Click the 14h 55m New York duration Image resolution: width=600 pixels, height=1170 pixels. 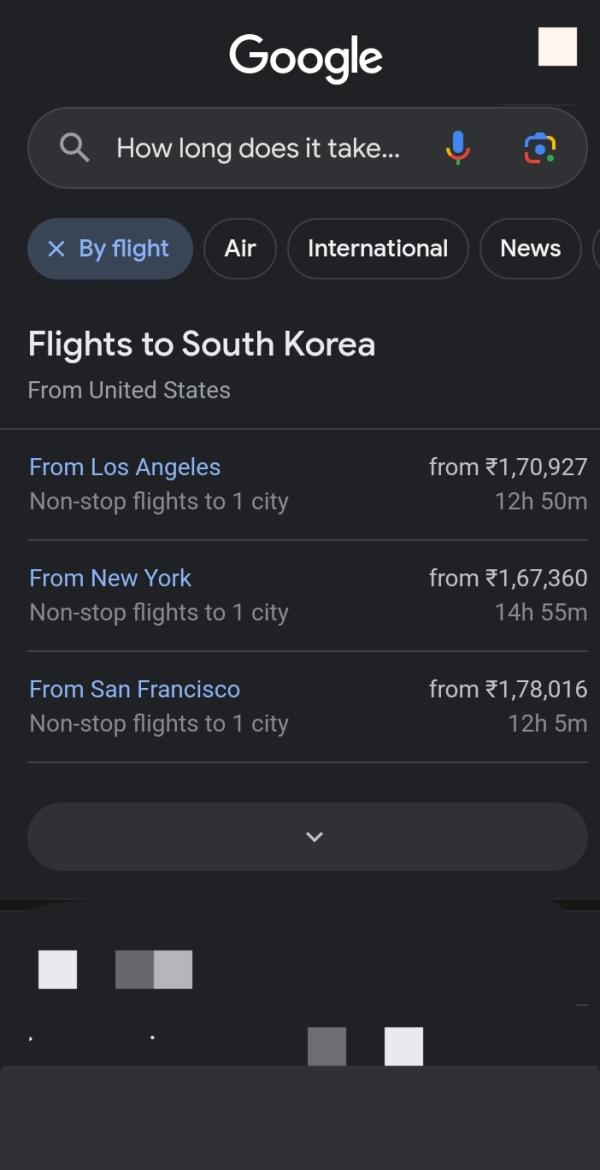pos(540,612)
